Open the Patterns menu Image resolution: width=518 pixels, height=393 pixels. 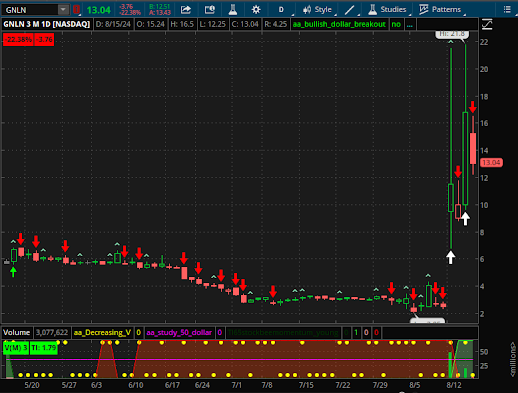441,10
